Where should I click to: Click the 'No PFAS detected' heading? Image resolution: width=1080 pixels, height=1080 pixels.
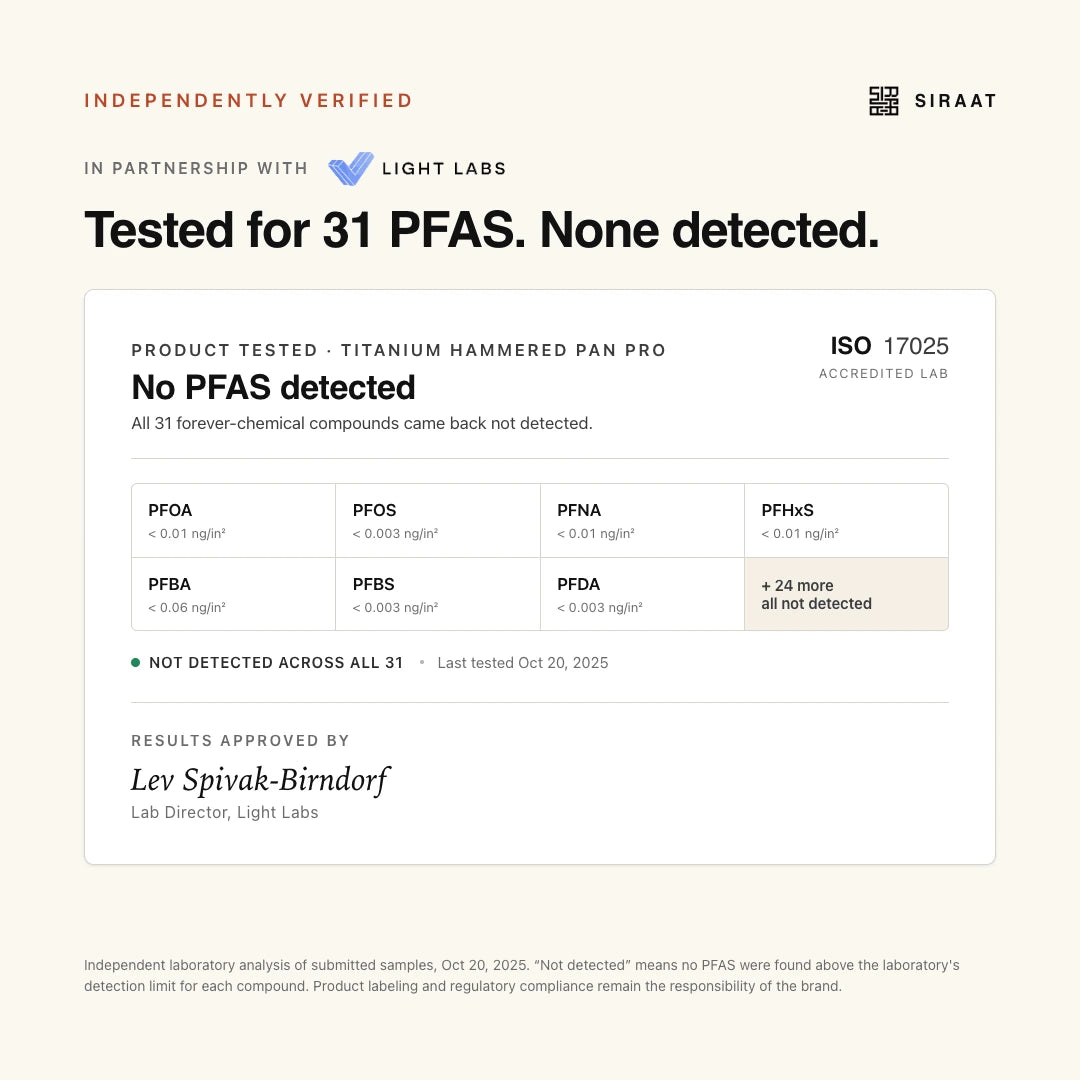pos(273,387)
